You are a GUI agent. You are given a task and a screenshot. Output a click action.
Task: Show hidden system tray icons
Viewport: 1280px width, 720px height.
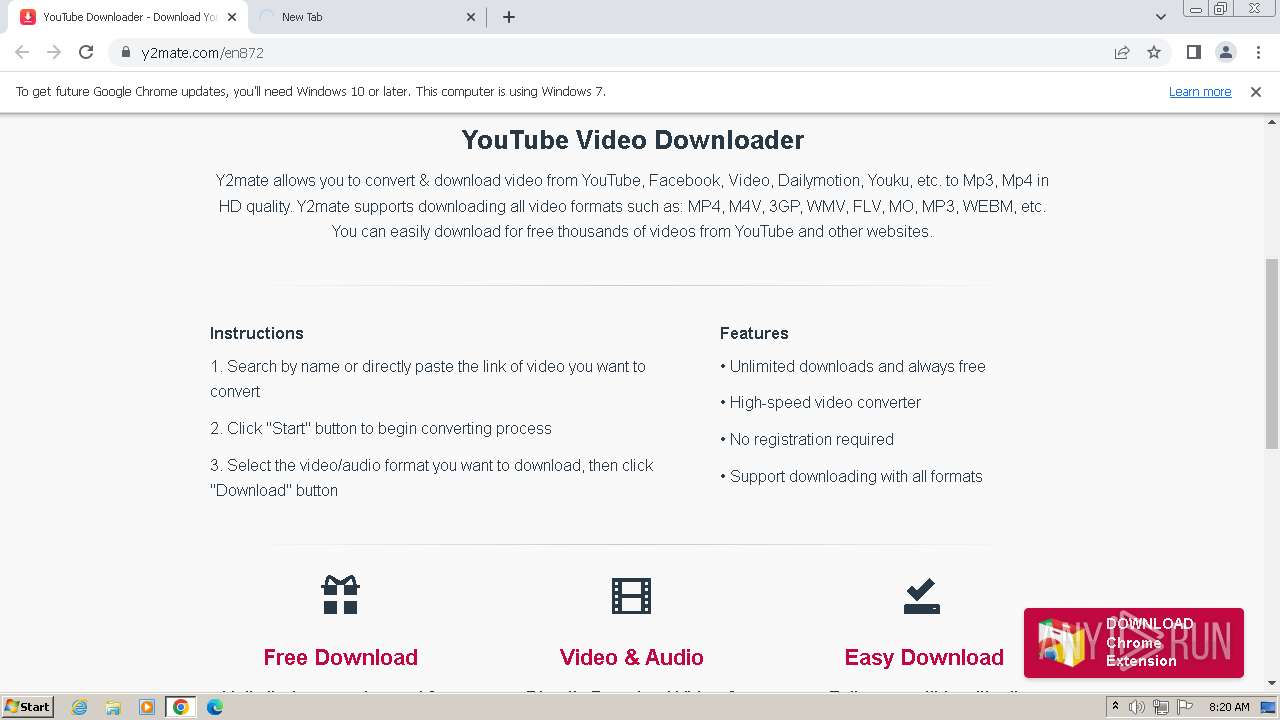click(x=1115, y=707)
